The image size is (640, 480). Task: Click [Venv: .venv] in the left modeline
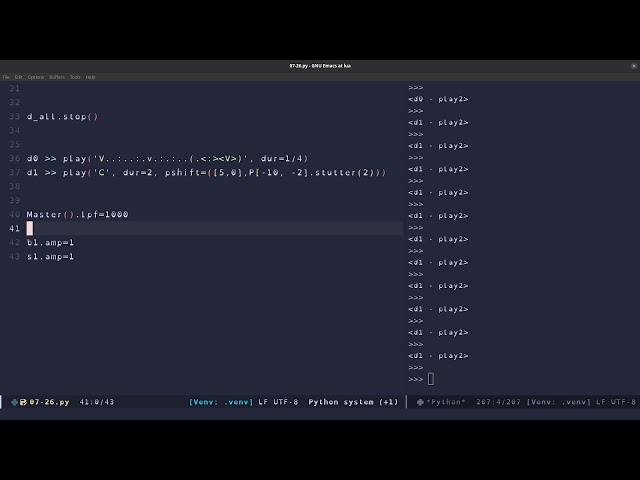tap(221, 402)
